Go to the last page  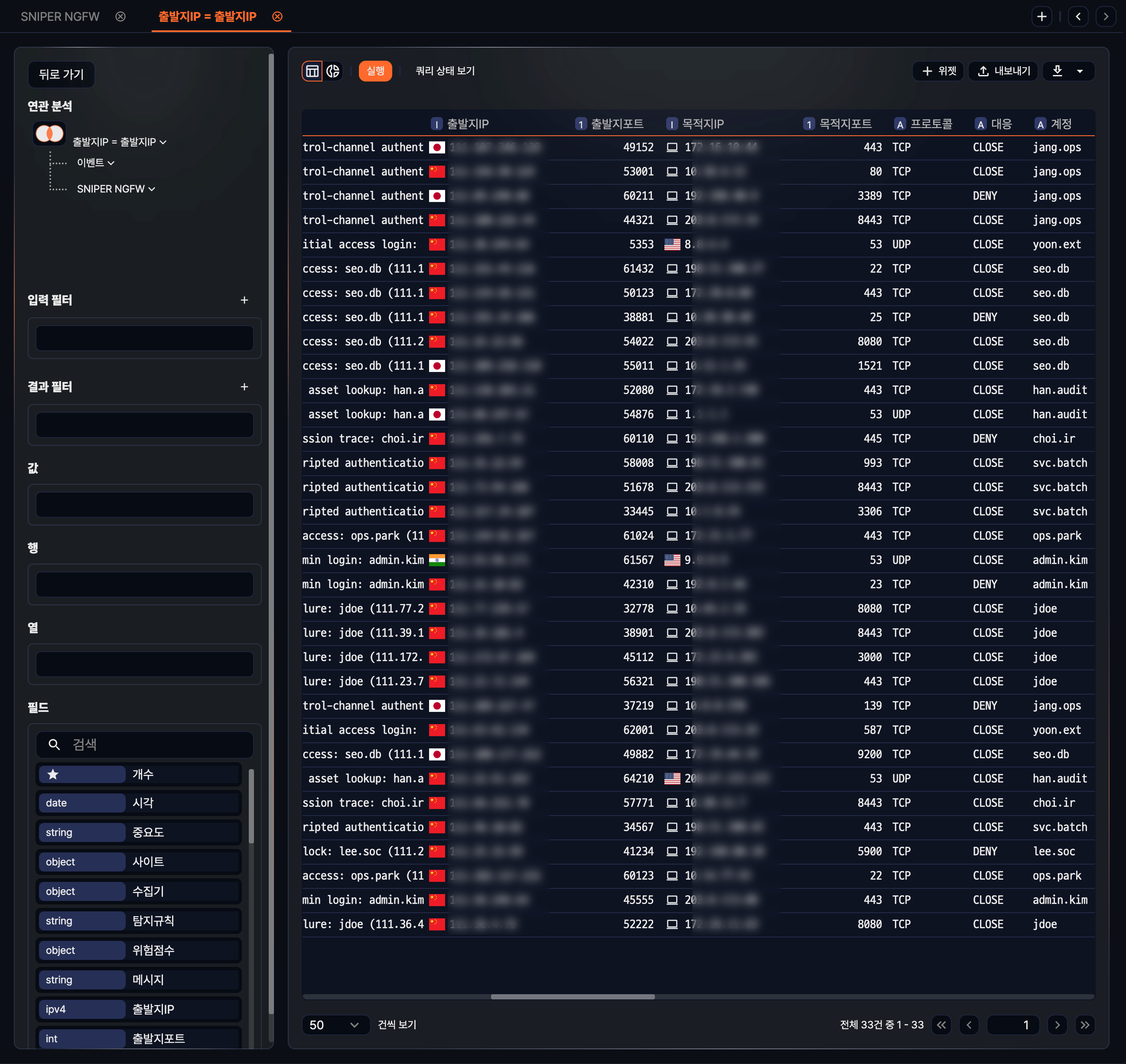click(x=1085, y=1025)
